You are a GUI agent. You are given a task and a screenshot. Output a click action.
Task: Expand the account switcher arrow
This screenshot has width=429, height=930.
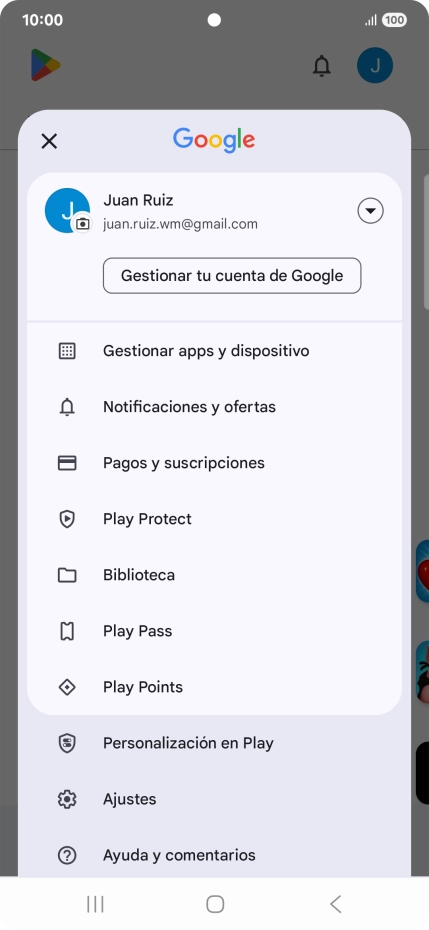(370, 211)
